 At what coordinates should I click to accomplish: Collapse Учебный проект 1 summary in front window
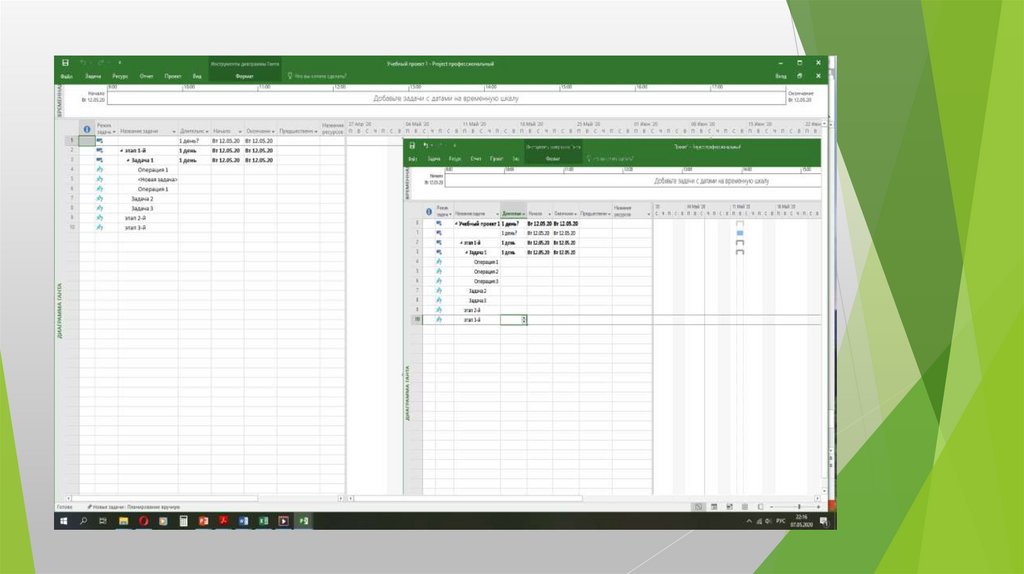point(456,223)
